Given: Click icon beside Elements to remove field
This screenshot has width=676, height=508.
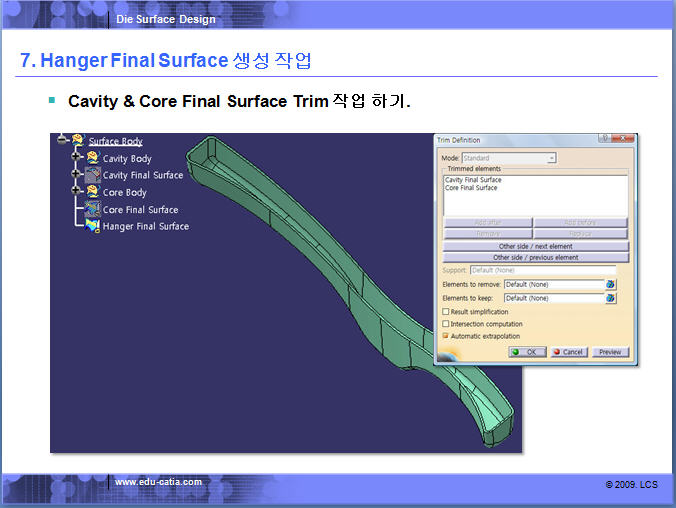Looking at the screenshot, I should pyautogui.click(x=610, y=284).
